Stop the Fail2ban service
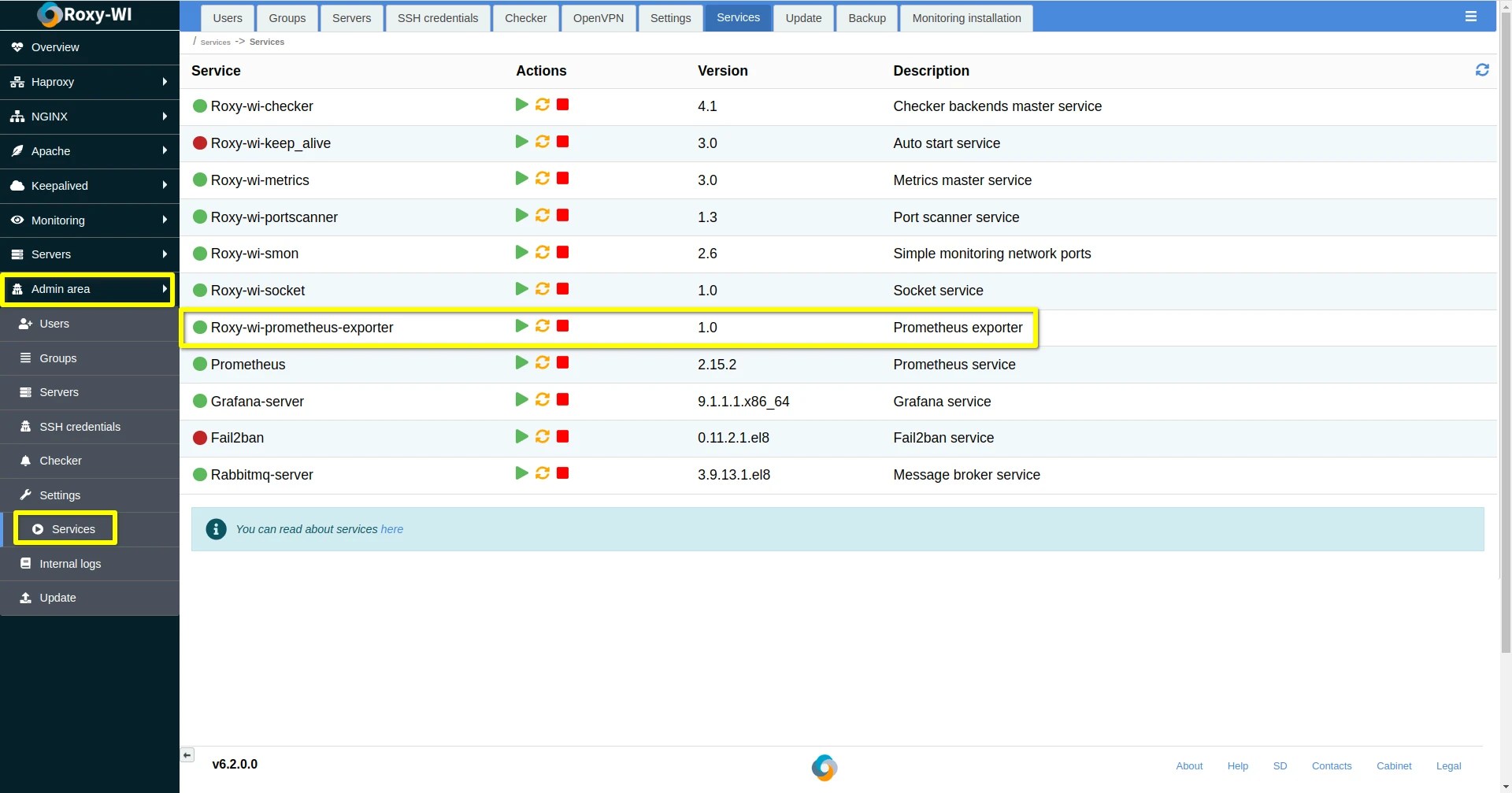Image resolution: width=1512 pixels, height=793 pixels. (x=562, y=436)
